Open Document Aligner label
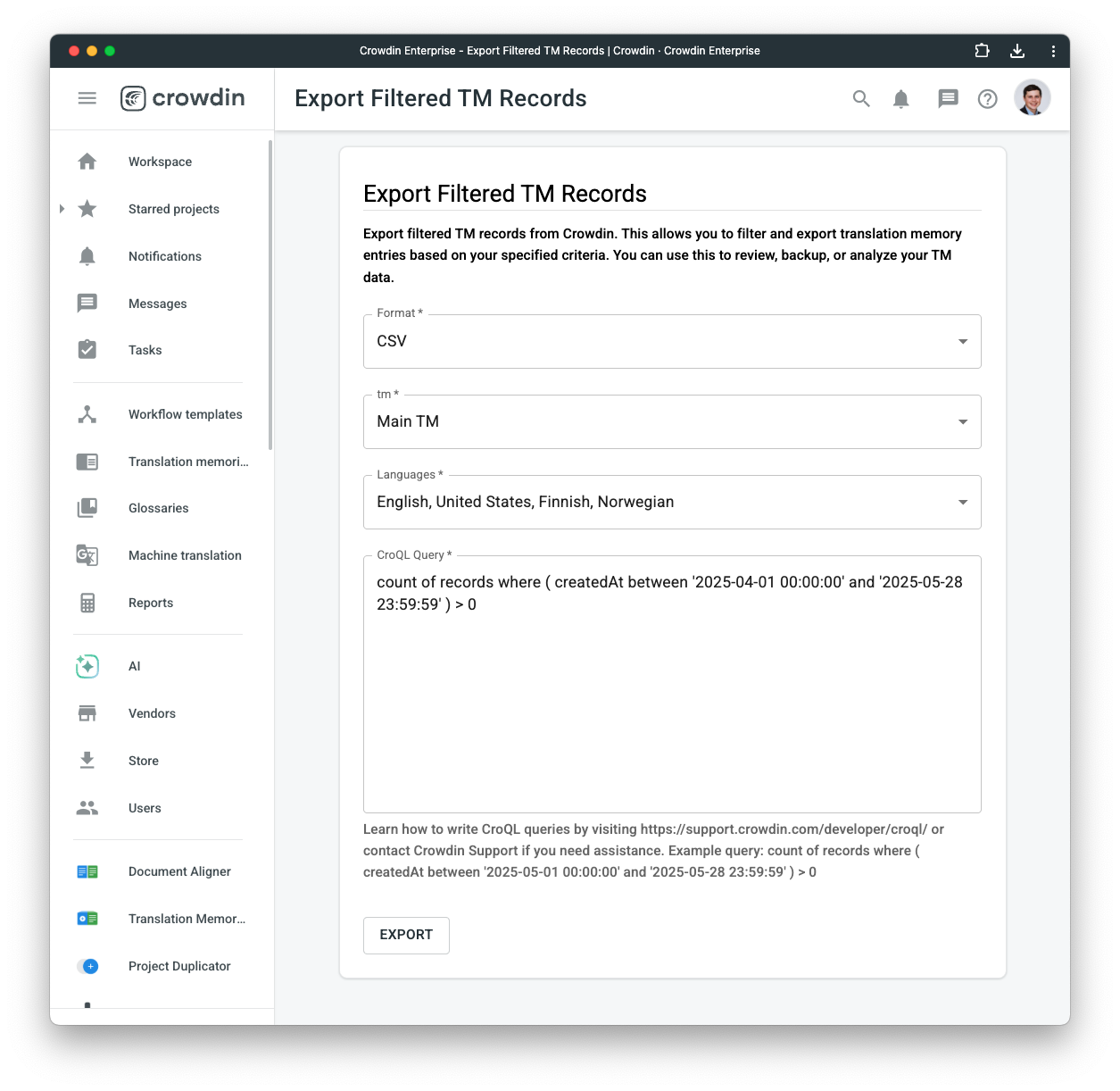This screenshot has width=1120, height=1091. (x=179, y=871)
